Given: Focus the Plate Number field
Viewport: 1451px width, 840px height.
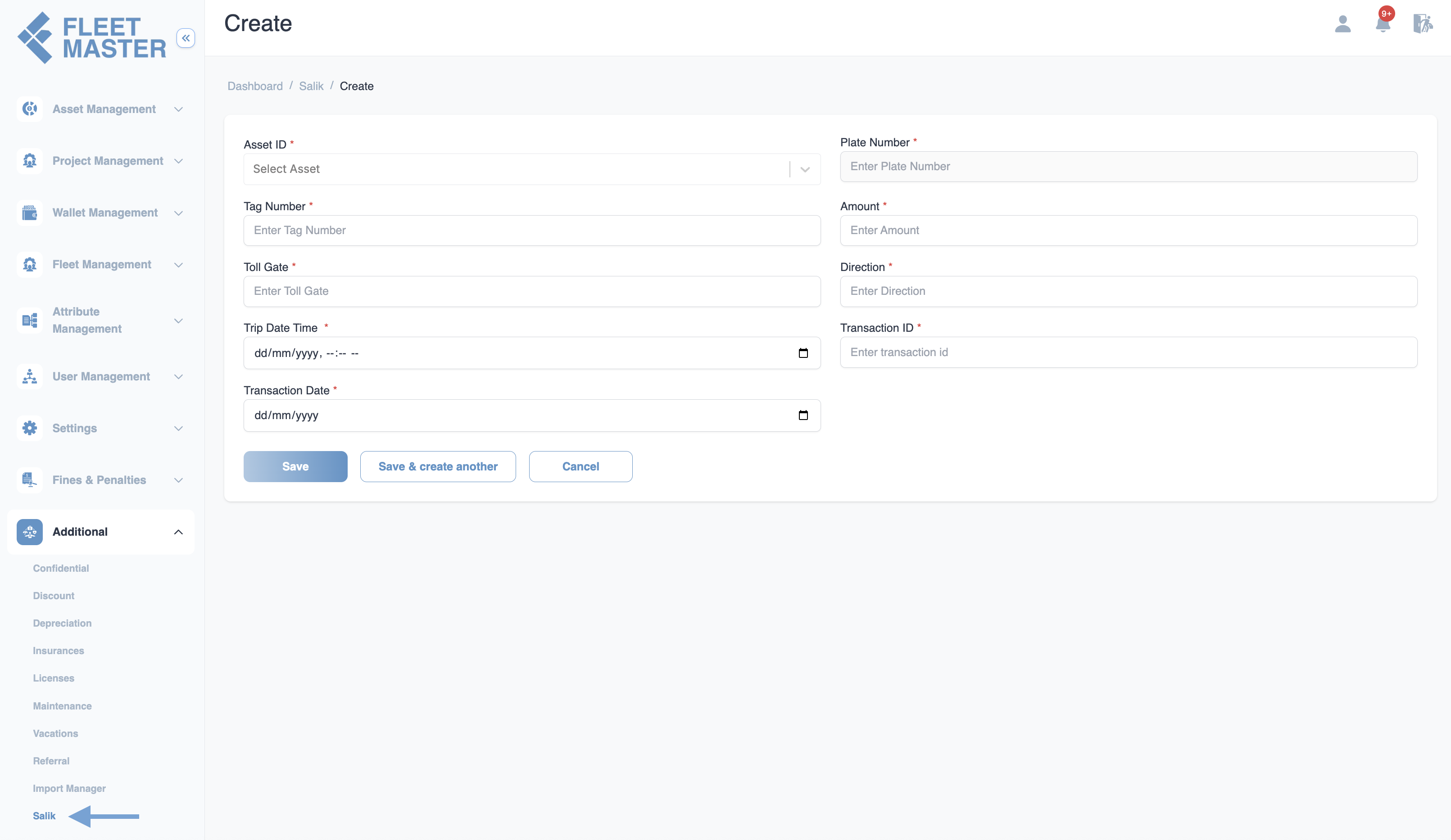Looking at the screenshot, I should click(1129, 167).
